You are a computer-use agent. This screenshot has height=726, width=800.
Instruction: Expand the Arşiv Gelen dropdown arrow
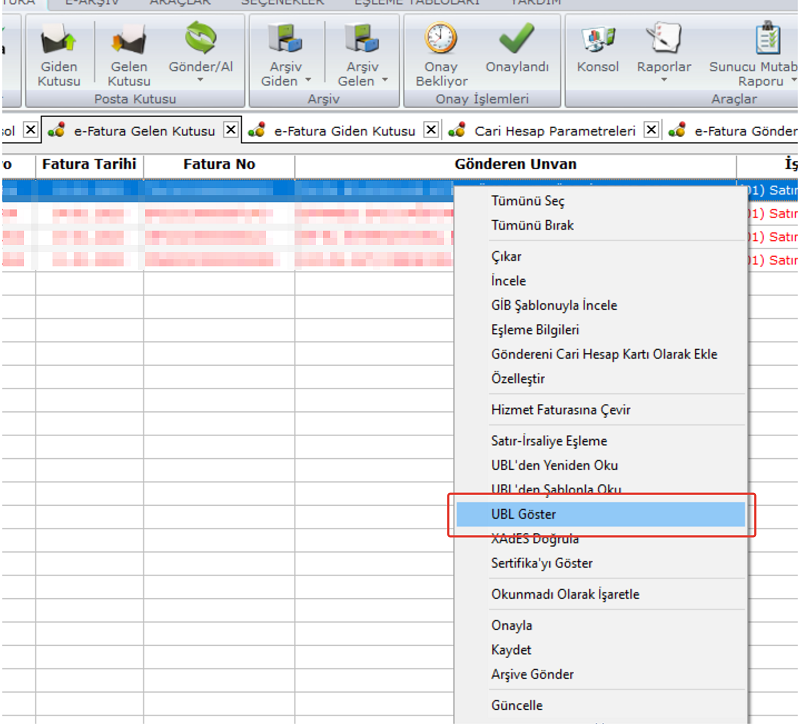385,80
